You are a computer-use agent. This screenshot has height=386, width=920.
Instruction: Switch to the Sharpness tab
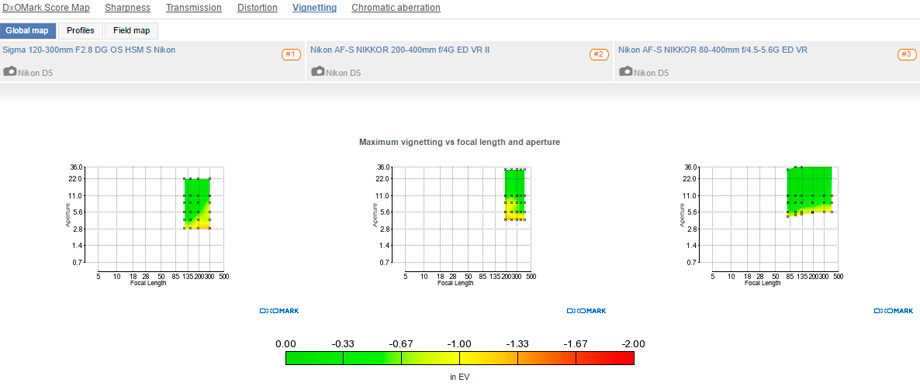point(127,8)
